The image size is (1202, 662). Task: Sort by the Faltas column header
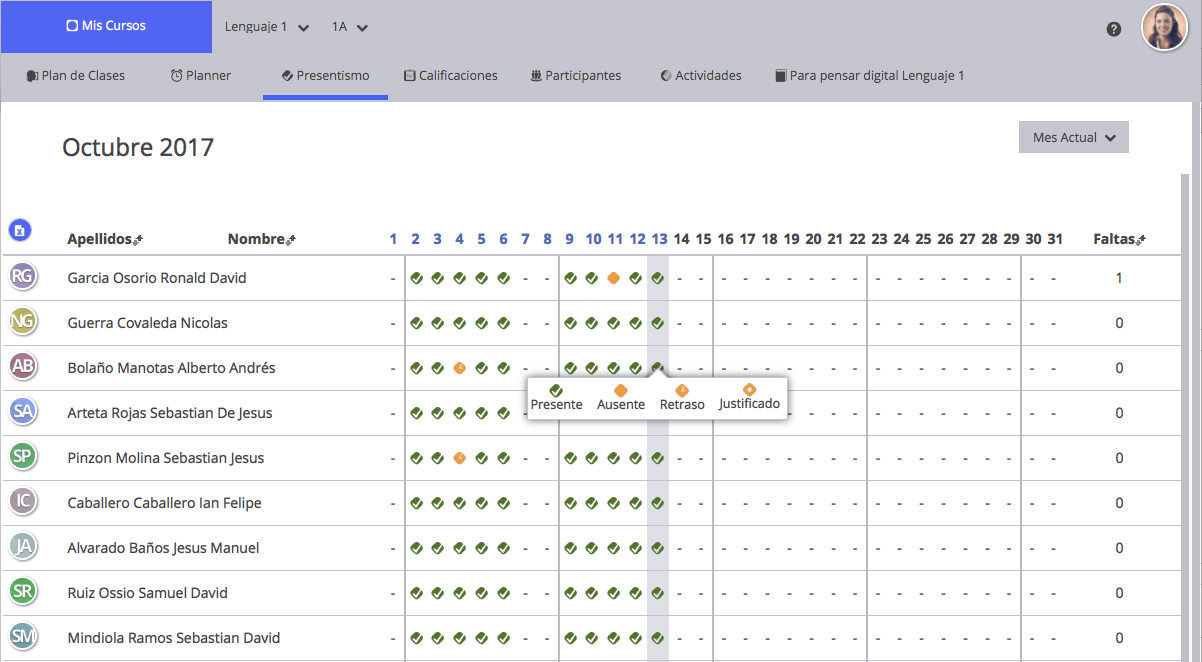[1119, 239]
